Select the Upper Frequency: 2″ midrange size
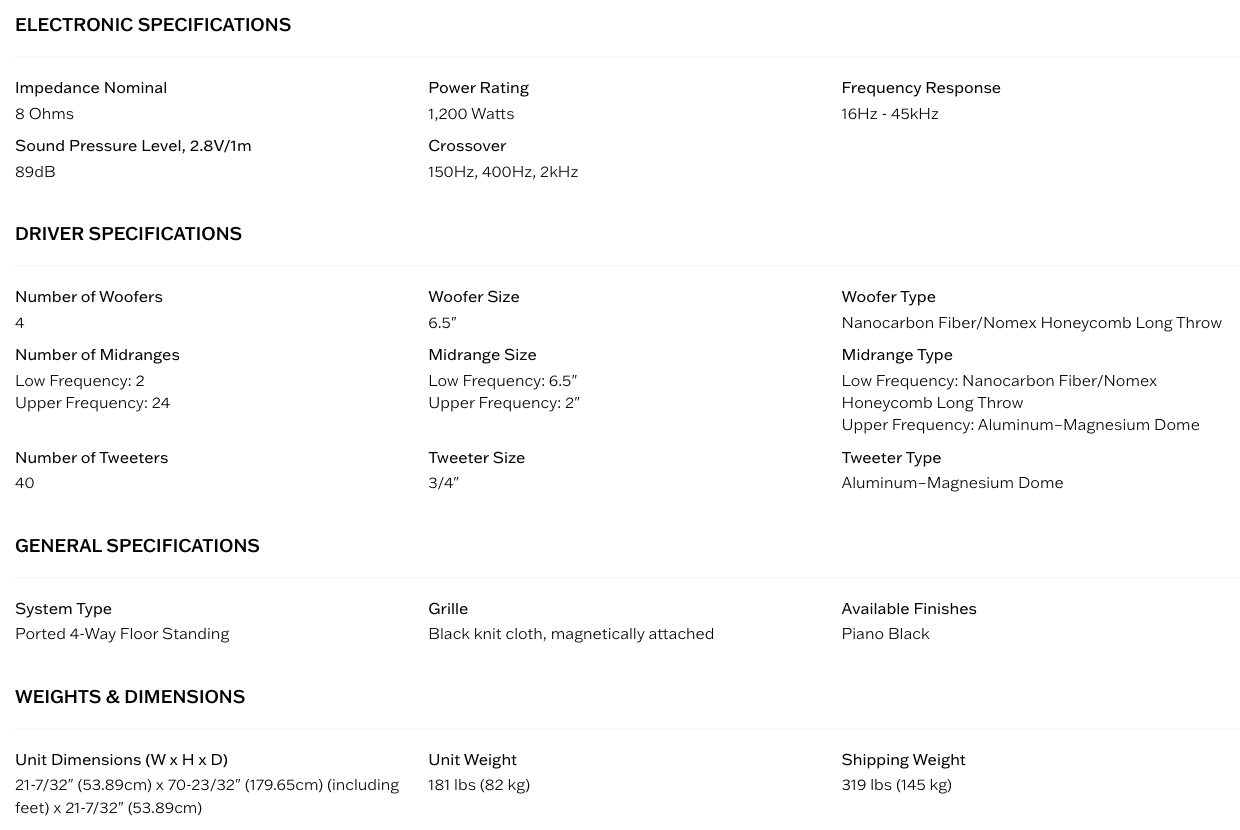The image size is (1240, 830). click(x=504, y=402)
